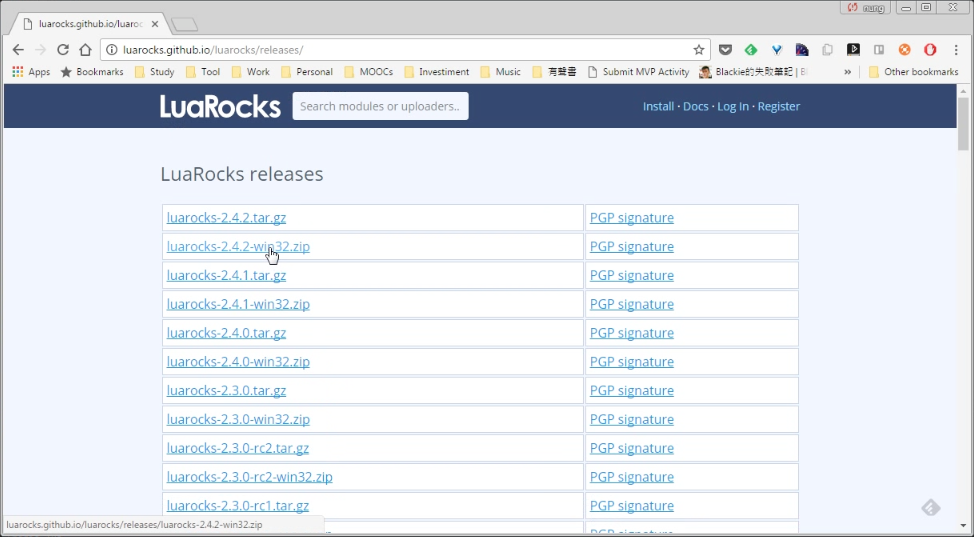Open the Log In link
The image size is (974, 537).
(733, 106)
